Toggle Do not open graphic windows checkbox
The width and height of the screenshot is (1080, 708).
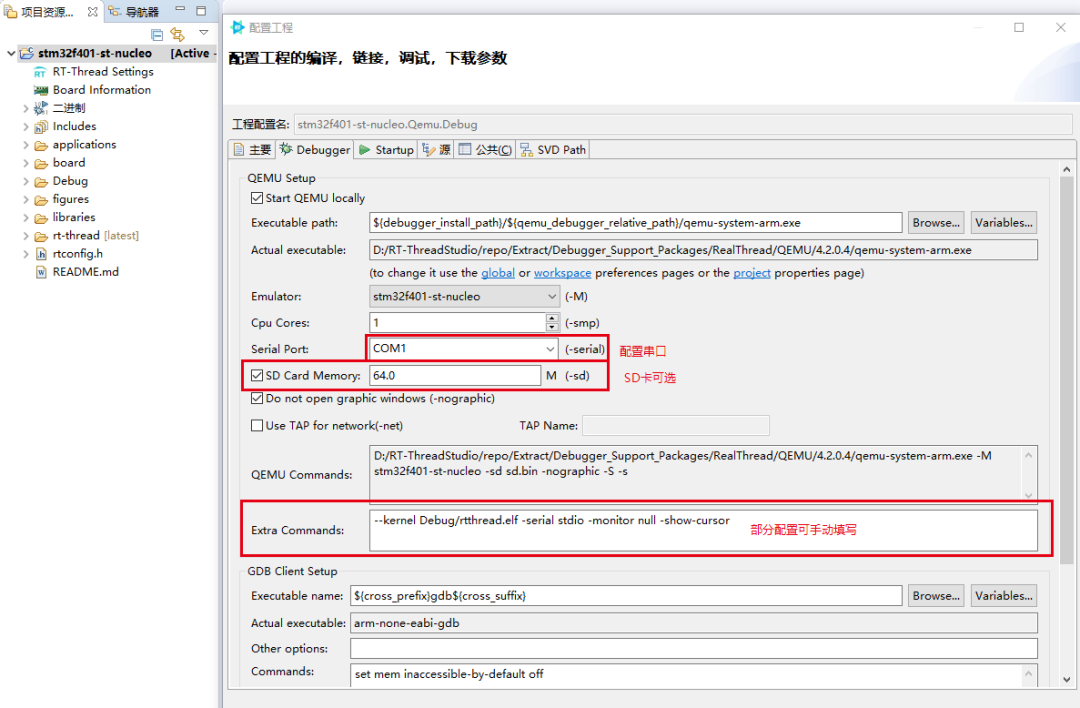coord(257,398)
